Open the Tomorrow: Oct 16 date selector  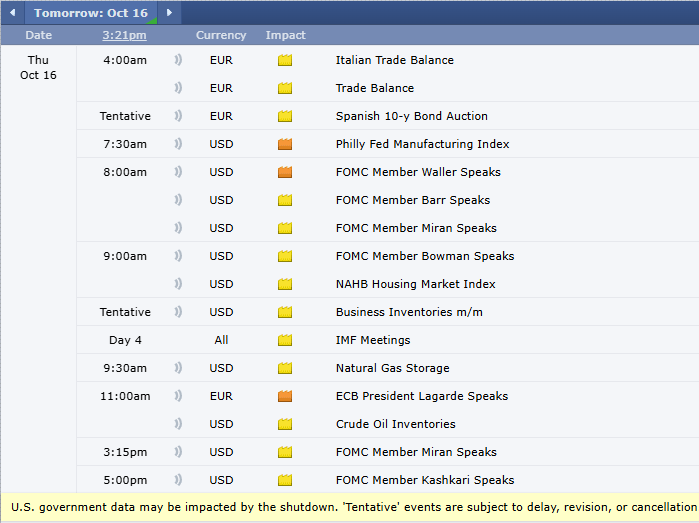[x=90, y=13]
